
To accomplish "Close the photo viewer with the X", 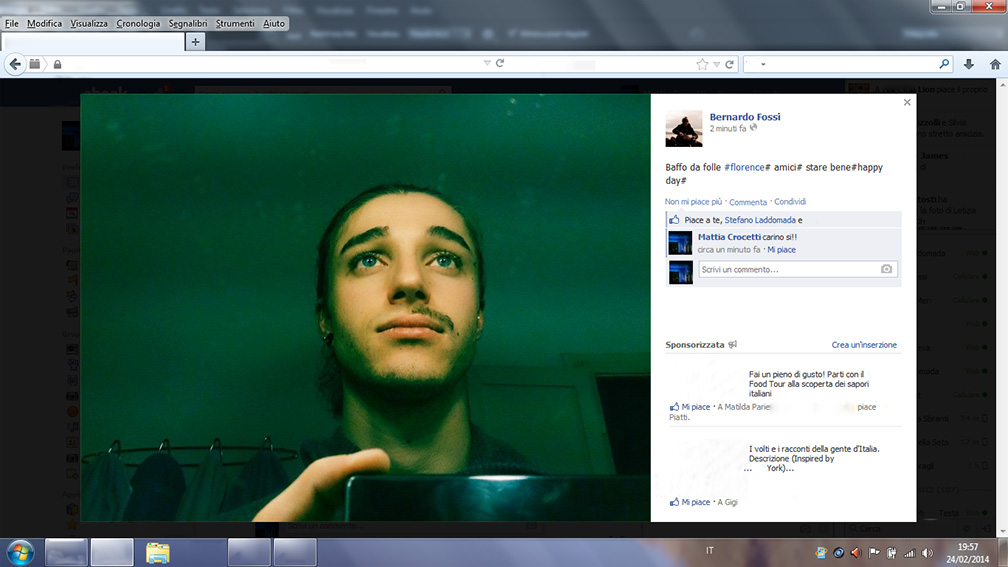I will [907, 102].
